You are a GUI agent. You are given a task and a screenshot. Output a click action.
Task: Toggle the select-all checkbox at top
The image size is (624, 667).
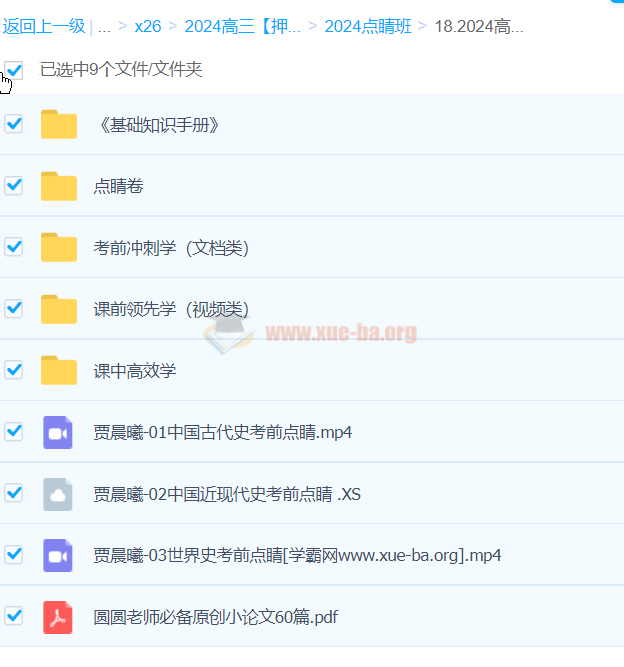click(14, 70)
